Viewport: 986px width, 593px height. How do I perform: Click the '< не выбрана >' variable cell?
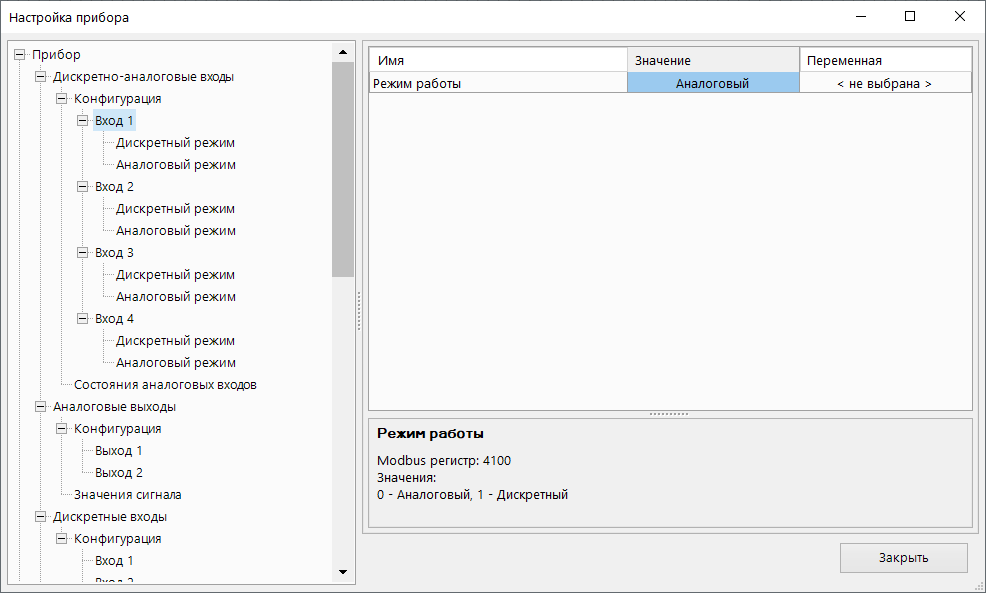pyautogui.click(x=884, y=84)
